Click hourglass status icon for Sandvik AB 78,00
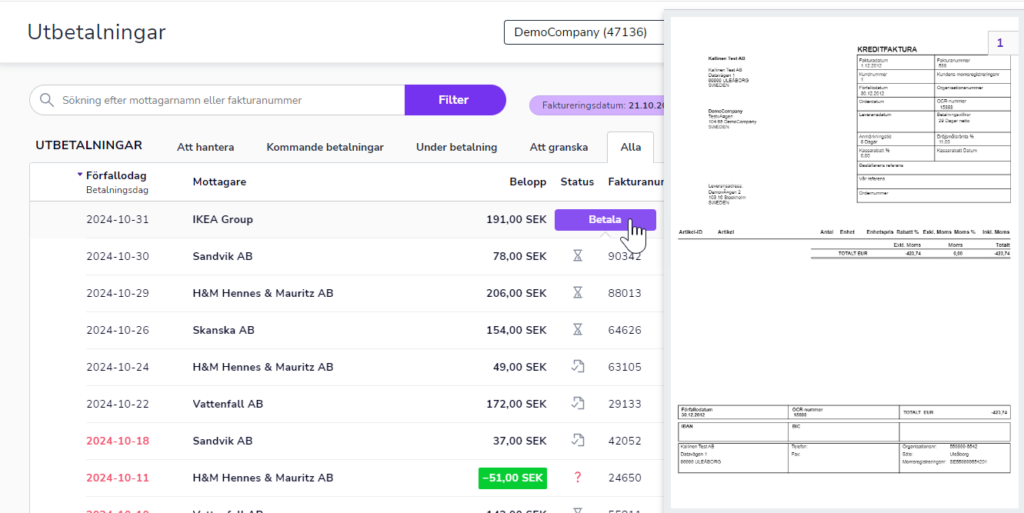 pos(577,256)
